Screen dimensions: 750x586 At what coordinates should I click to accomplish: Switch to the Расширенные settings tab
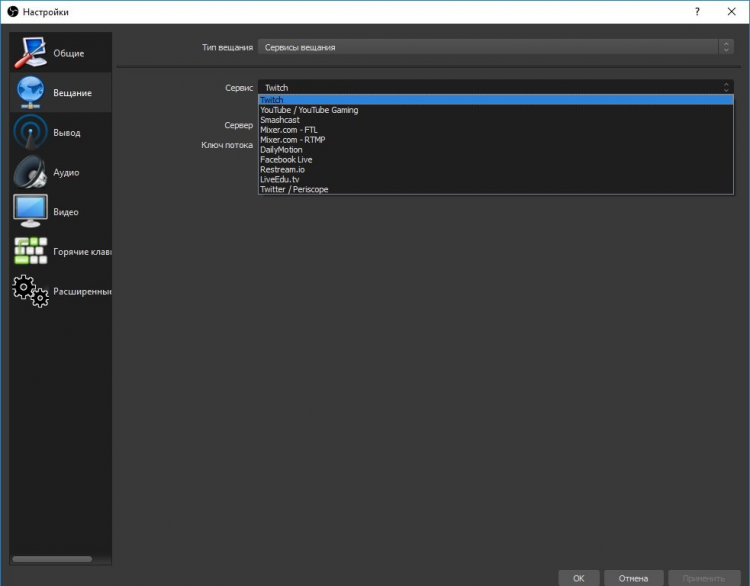(61, 291)
